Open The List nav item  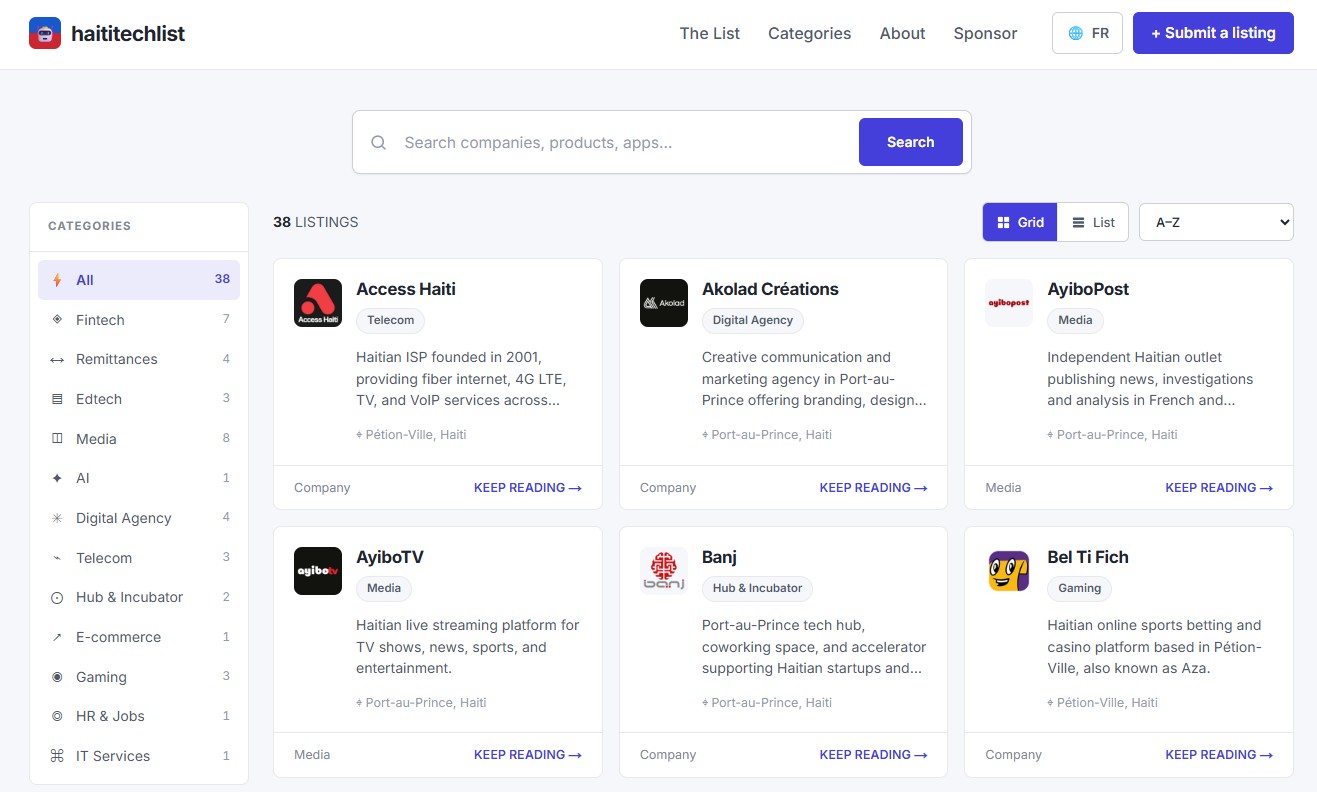(x=710, y=33)
